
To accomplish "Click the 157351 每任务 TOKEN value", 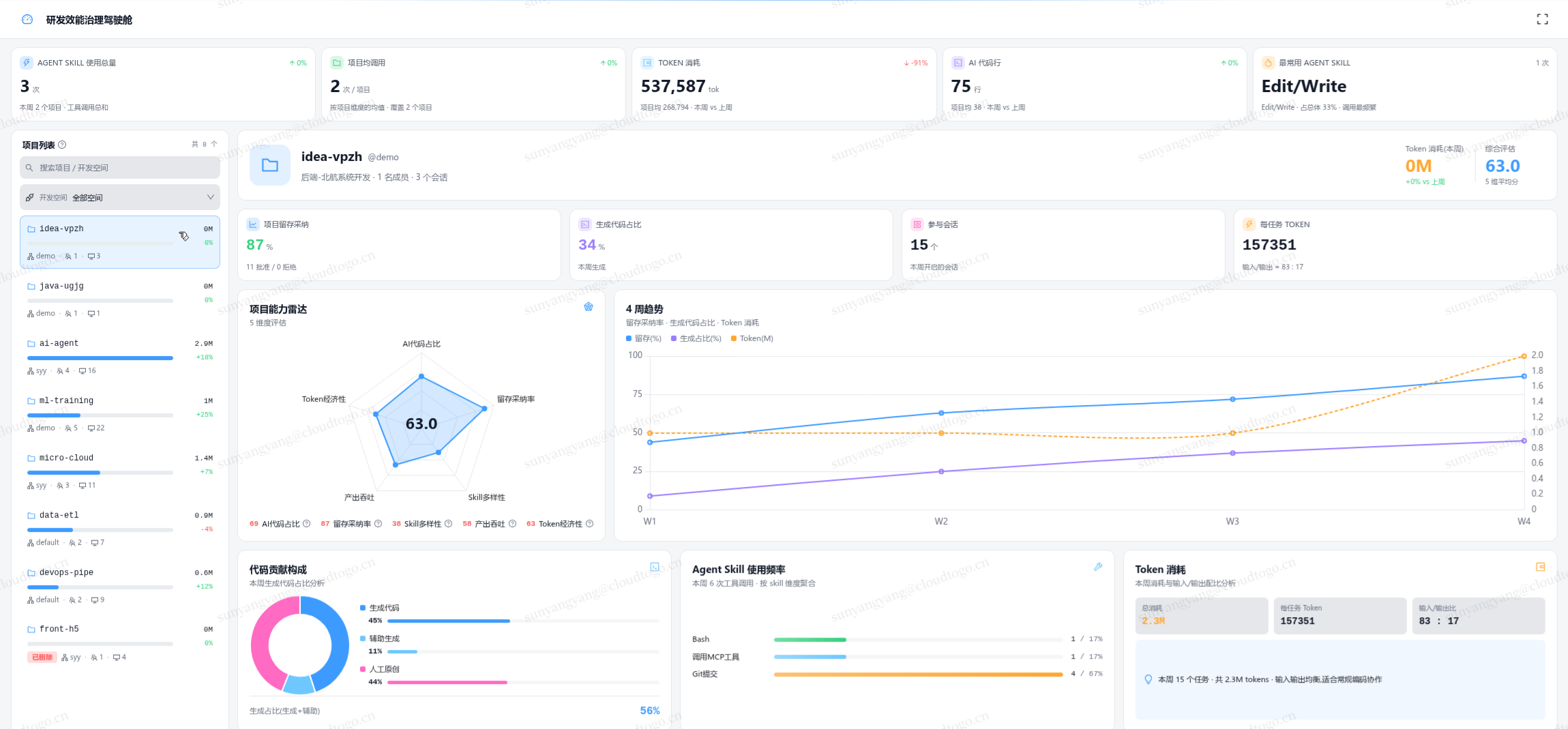I will 1269,244.
